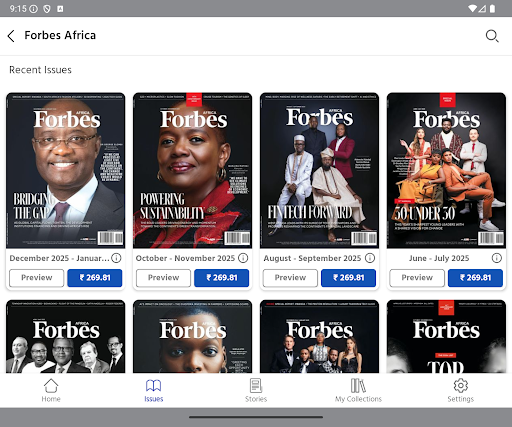
Task: Buy the August - September 2025 issue
Action: tap(348, 278)
